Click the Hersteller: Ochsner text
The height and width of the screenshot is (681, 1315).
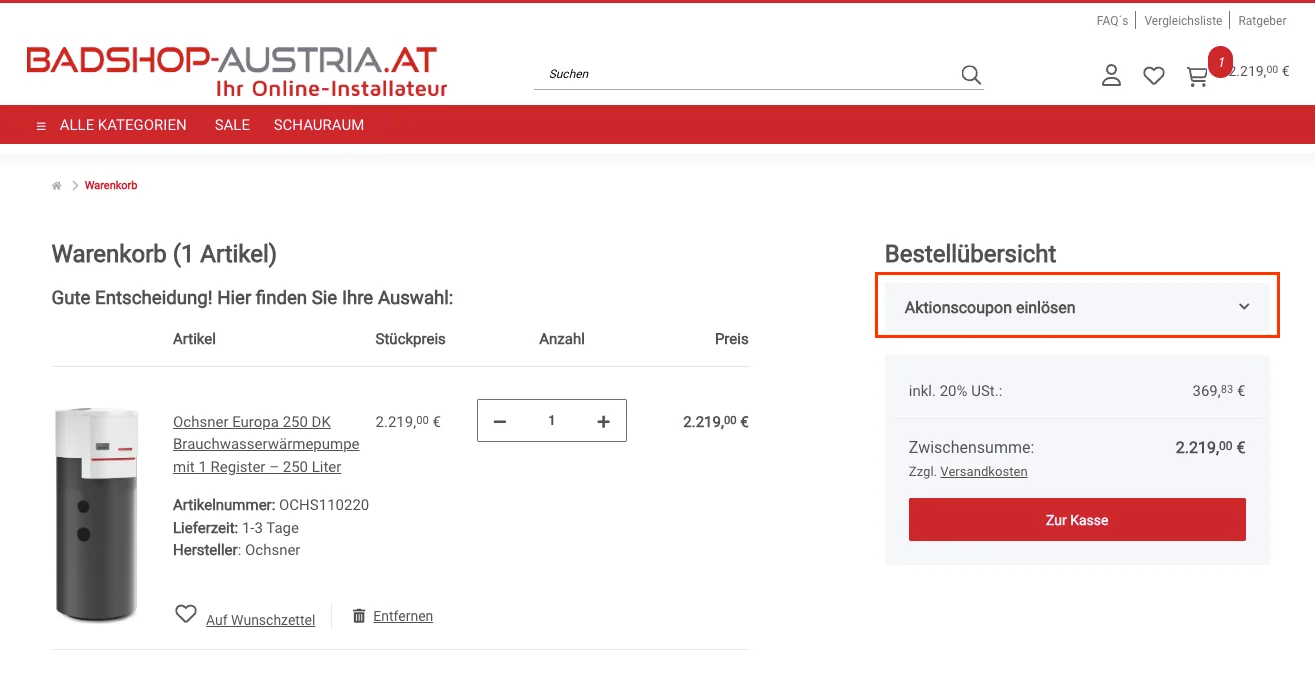coord(237,550)
